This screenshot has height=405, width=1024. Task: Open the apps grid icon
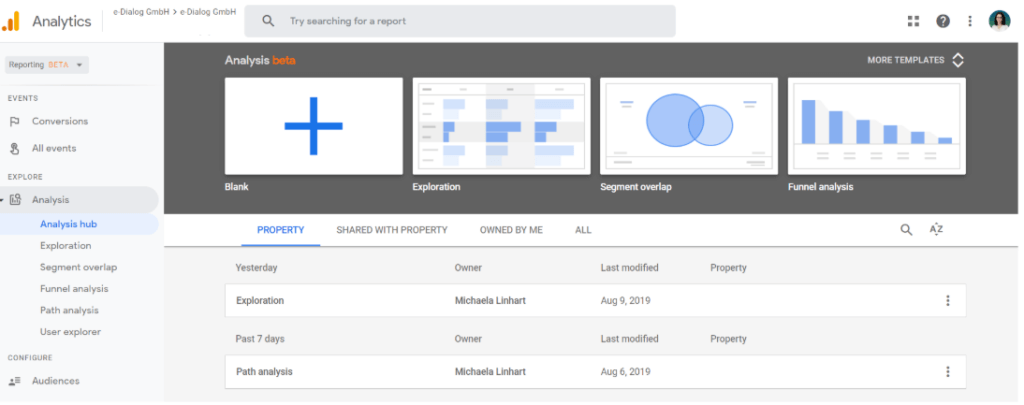tap(913, 21)
